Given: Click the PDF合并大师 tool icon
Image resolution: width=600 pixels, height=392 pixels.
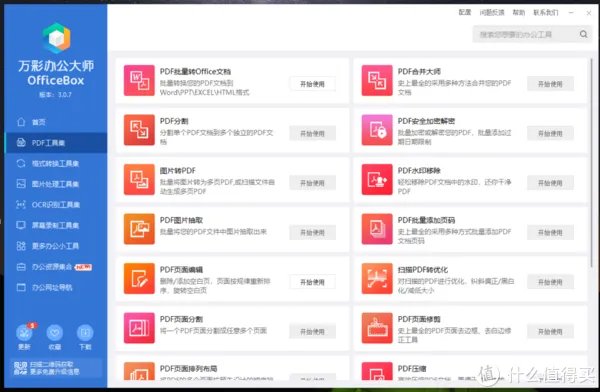Looking at the screenshot, I should coord(377,80).
